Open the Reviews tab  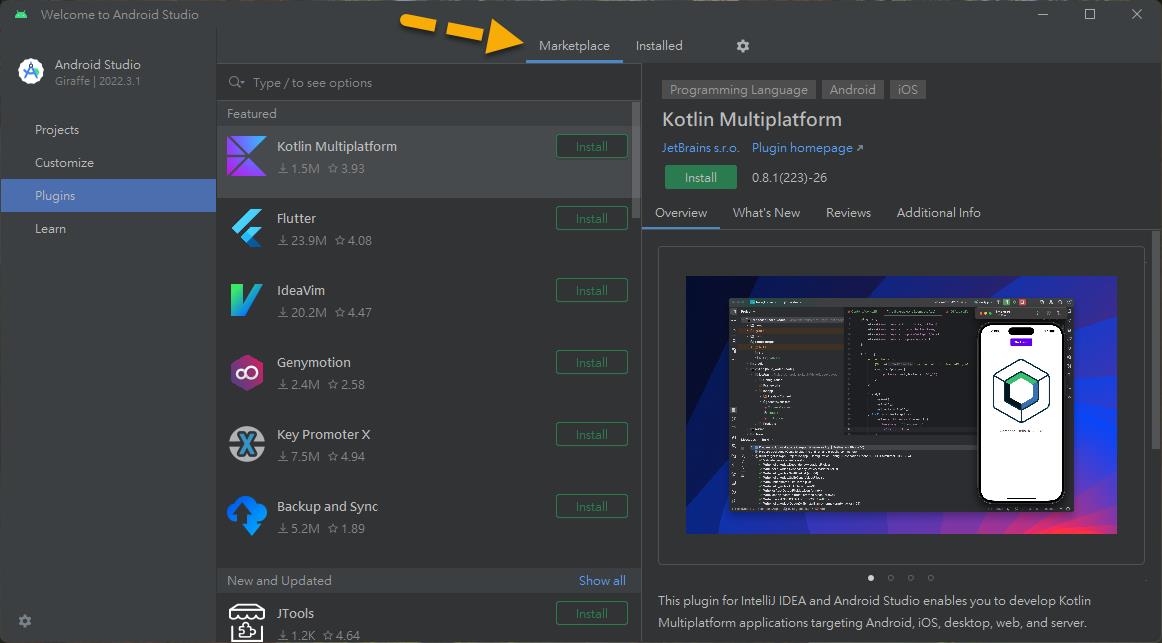tap(848, 213)
